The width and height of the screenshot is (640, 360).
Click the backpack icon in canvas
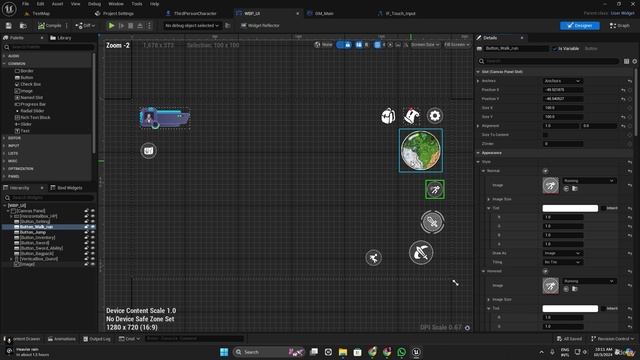click(388, 116)
